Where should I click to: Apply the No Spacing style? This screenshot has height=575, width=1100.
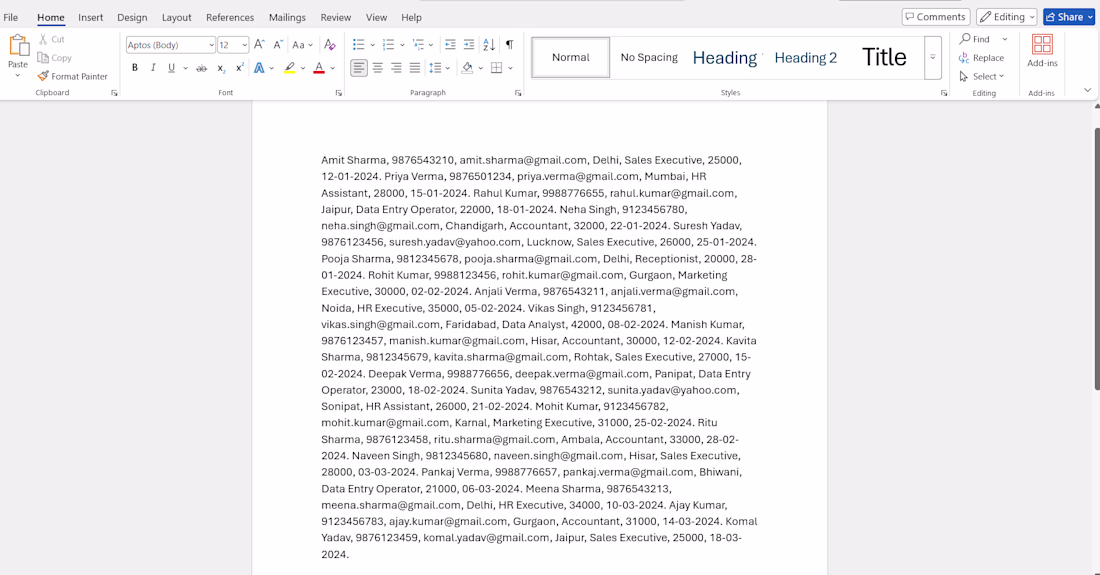click(x=649, y=58)
